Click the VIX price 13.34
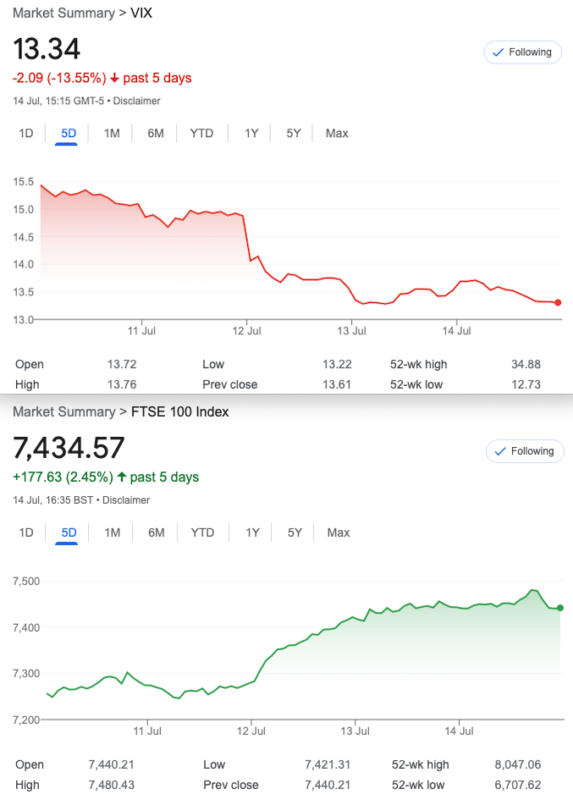Viewport: 573px width, 800px height. 46,49
